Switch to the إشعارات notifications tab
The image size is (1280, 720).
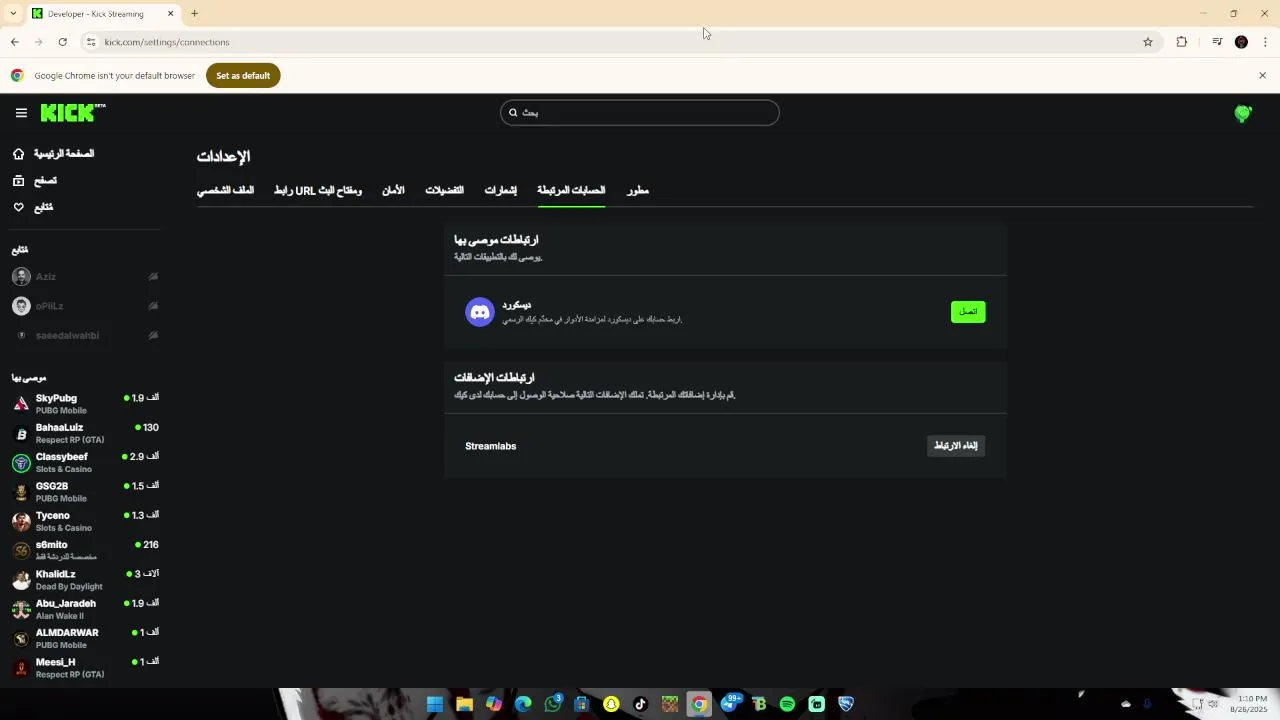coord(501,190)
